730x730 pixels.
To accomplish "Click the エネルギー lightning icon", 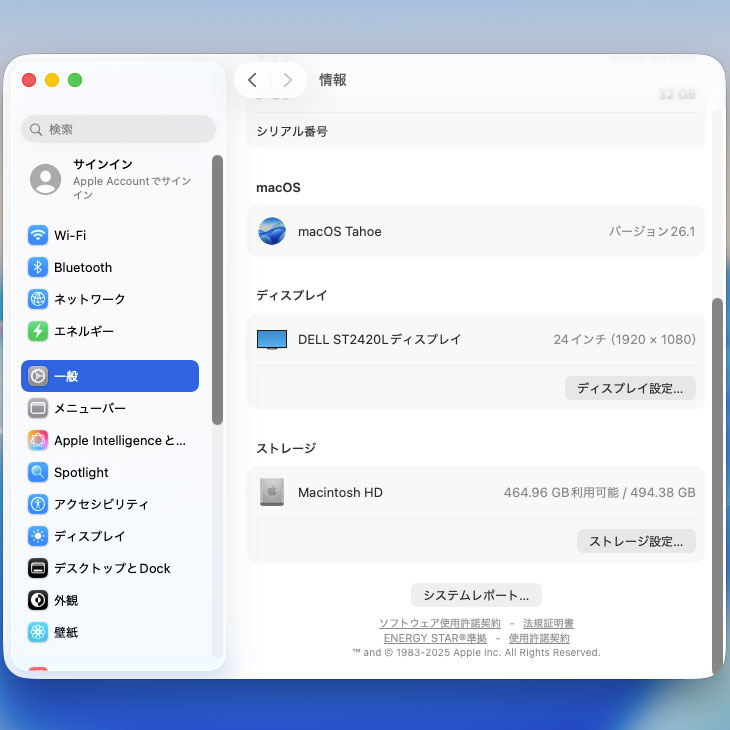I will tap(38, 331).
